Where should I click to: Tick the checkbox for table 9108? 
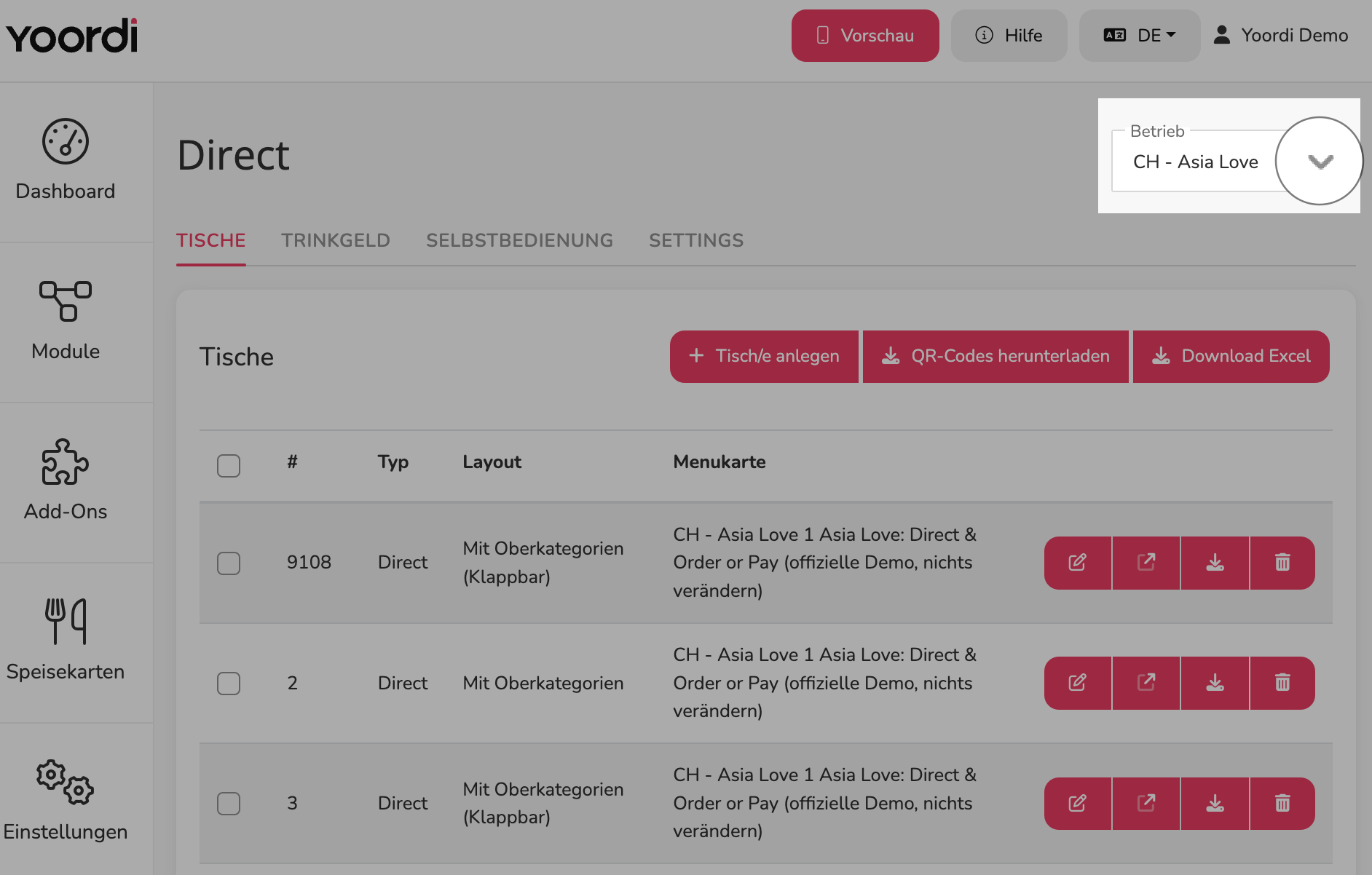click(x=229, y=563)
